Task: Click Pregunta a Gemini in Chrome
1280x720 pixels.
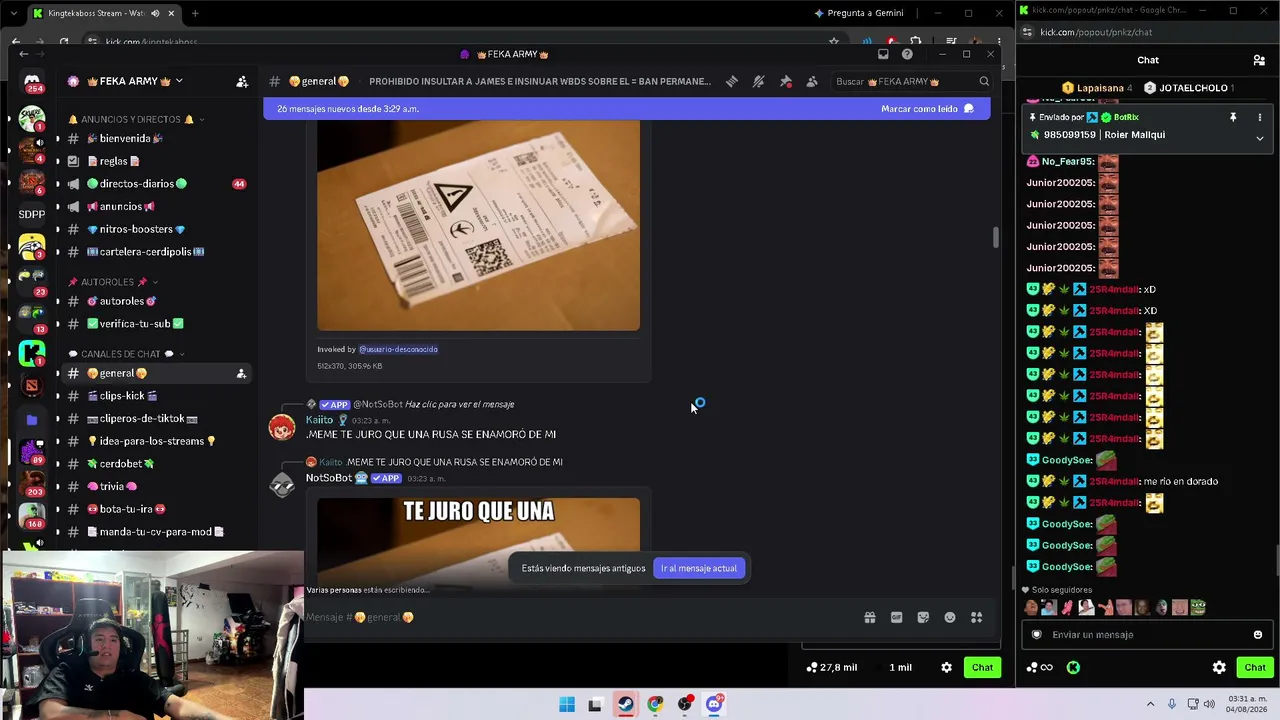Action: click(x=859, y=13)
